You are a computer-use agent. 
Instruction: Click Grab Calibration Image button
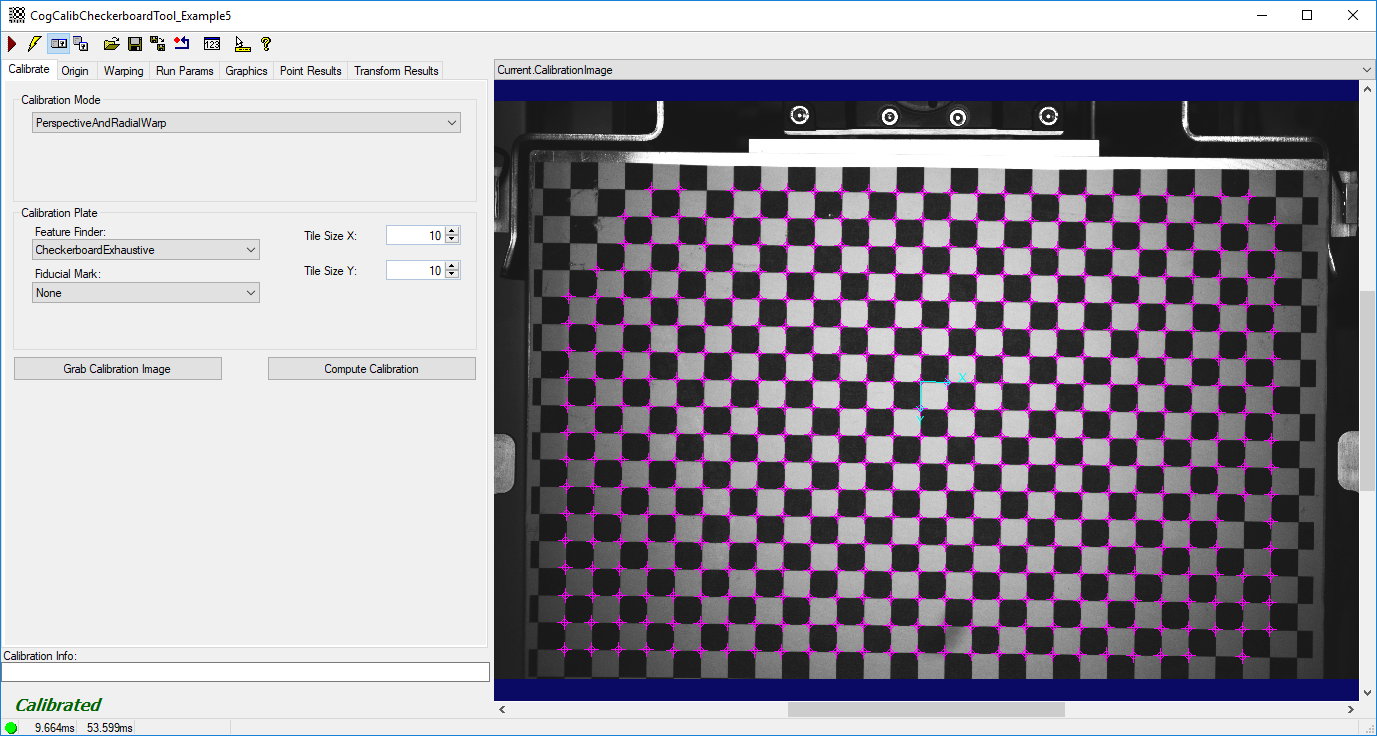(118, 369)
